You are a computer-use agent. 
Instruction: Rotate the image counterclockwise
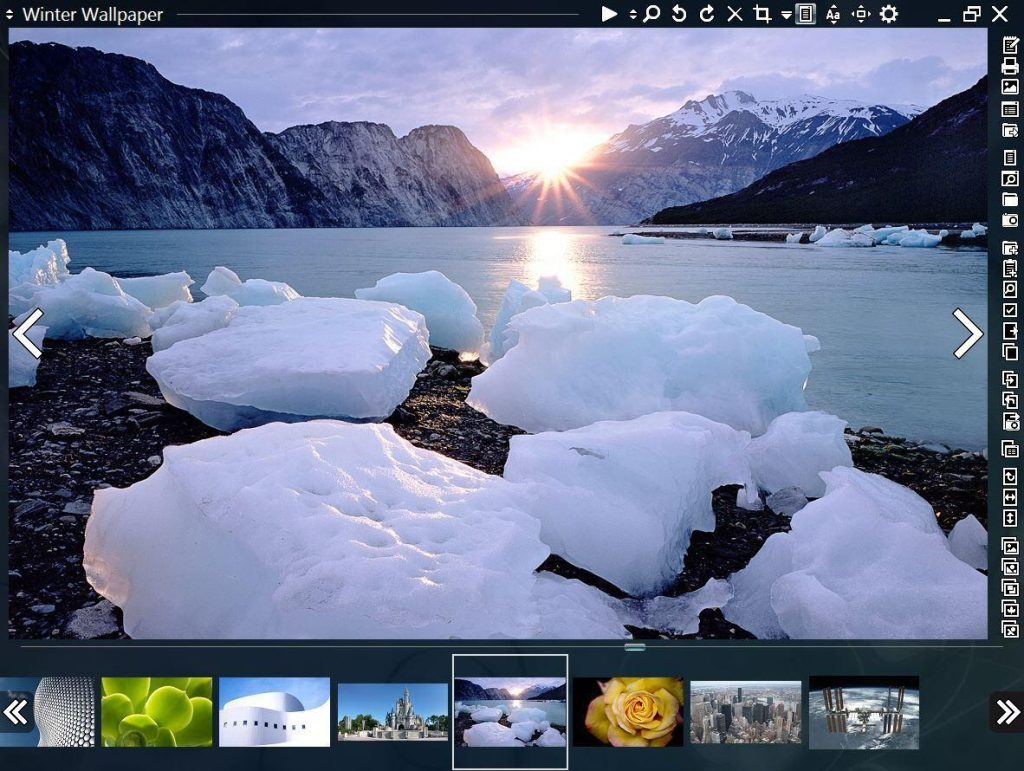[679, 15]
